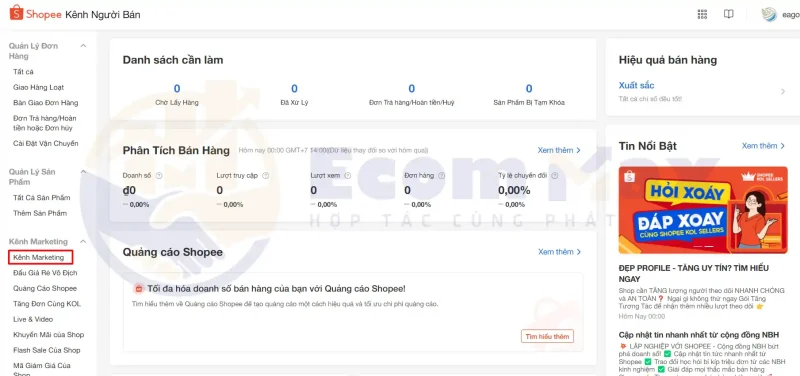Collapse the Quản Lý Đơn Hàng section

click(83, 46)
